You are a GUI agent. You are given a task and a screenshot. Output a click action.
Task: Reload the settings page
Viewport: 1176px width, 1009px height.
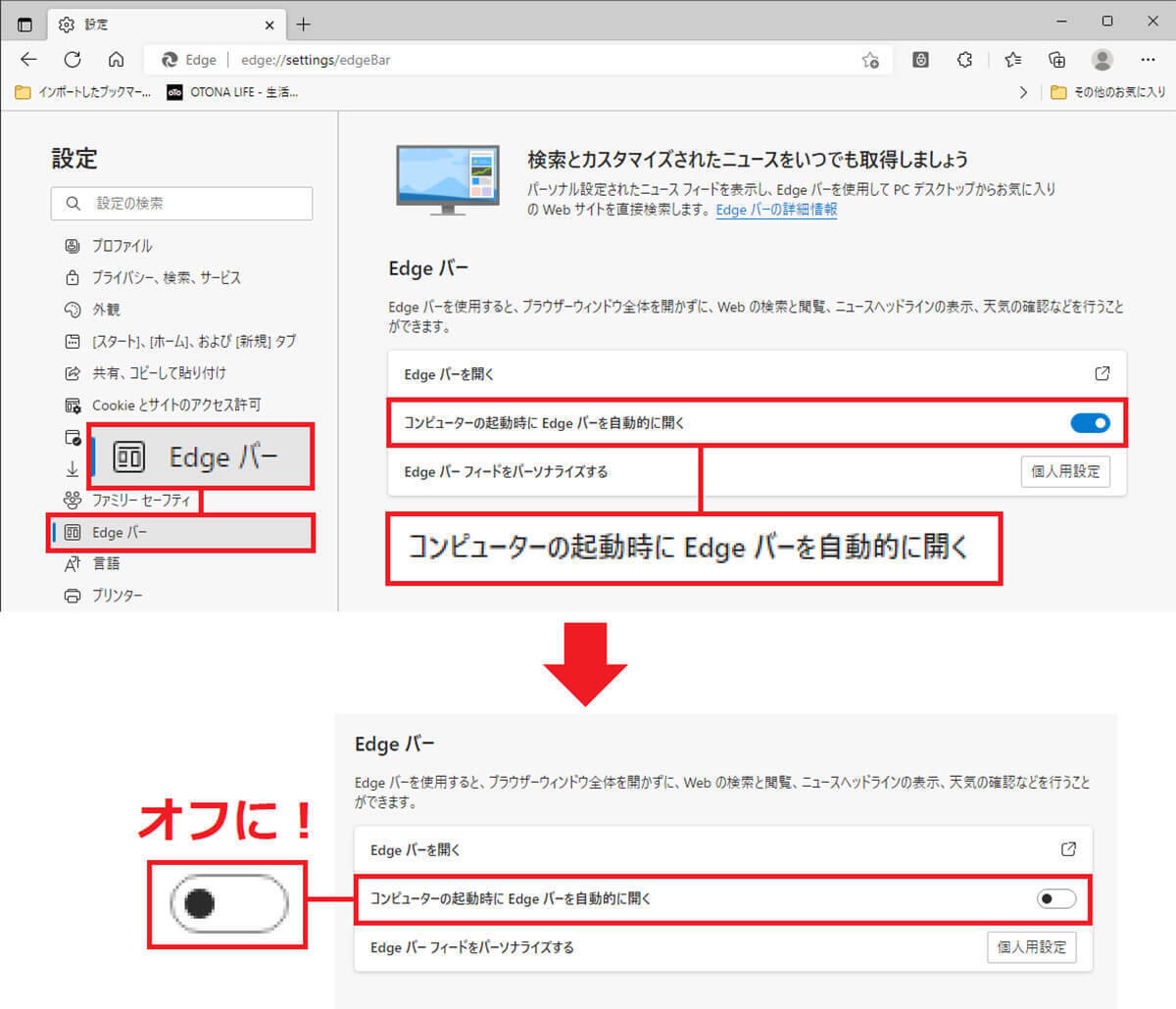72,60
